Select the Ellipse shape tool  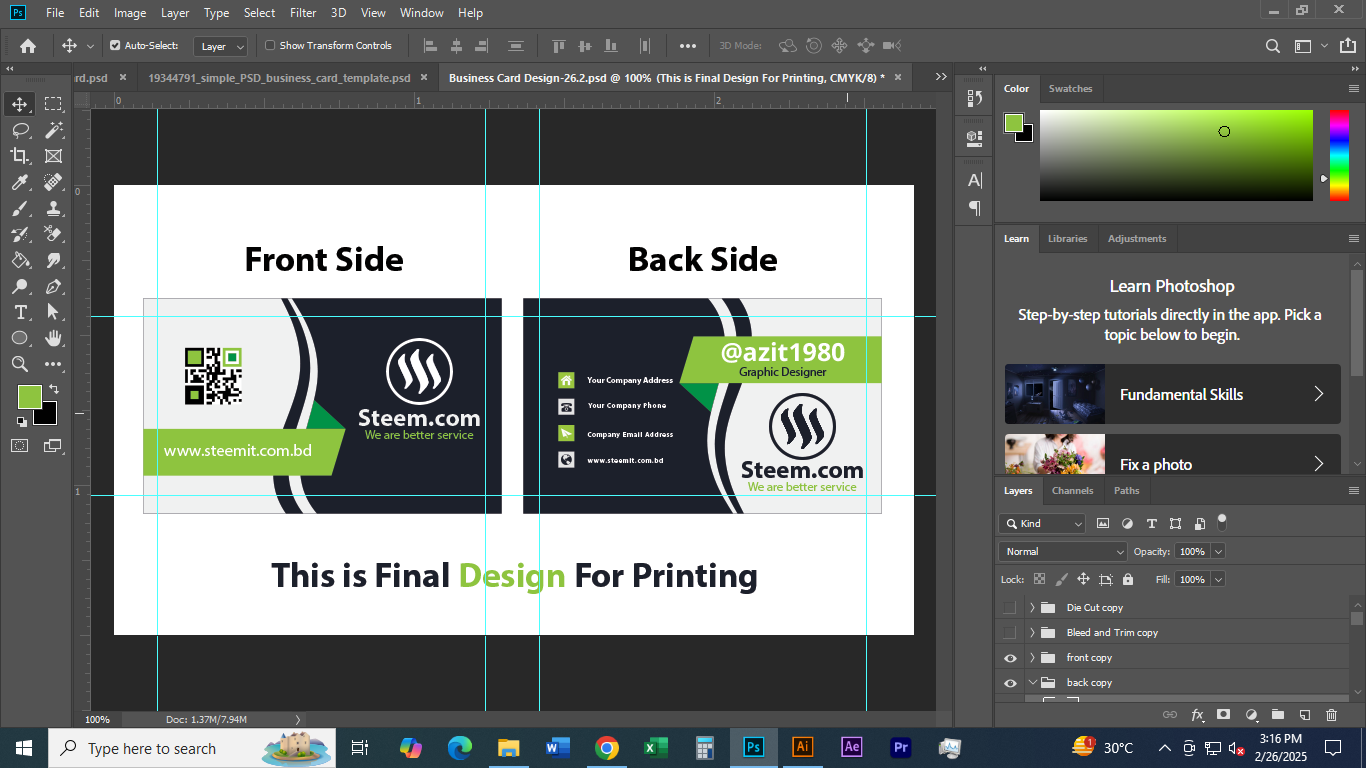(20, 339)
